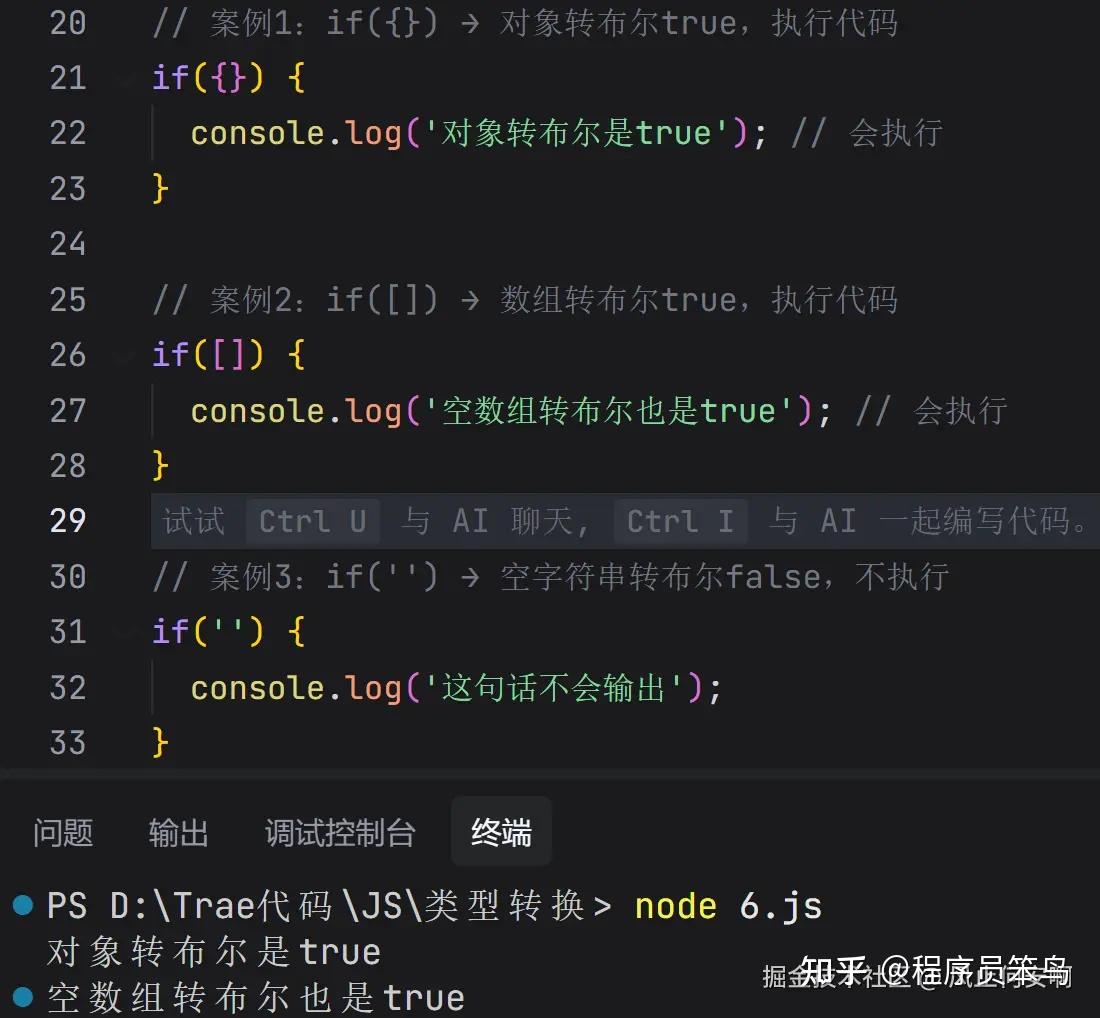The height and width of the screenshot is (1018, 1100).
Task: Switch to the 问题 tab
Action: pos(63,832)
